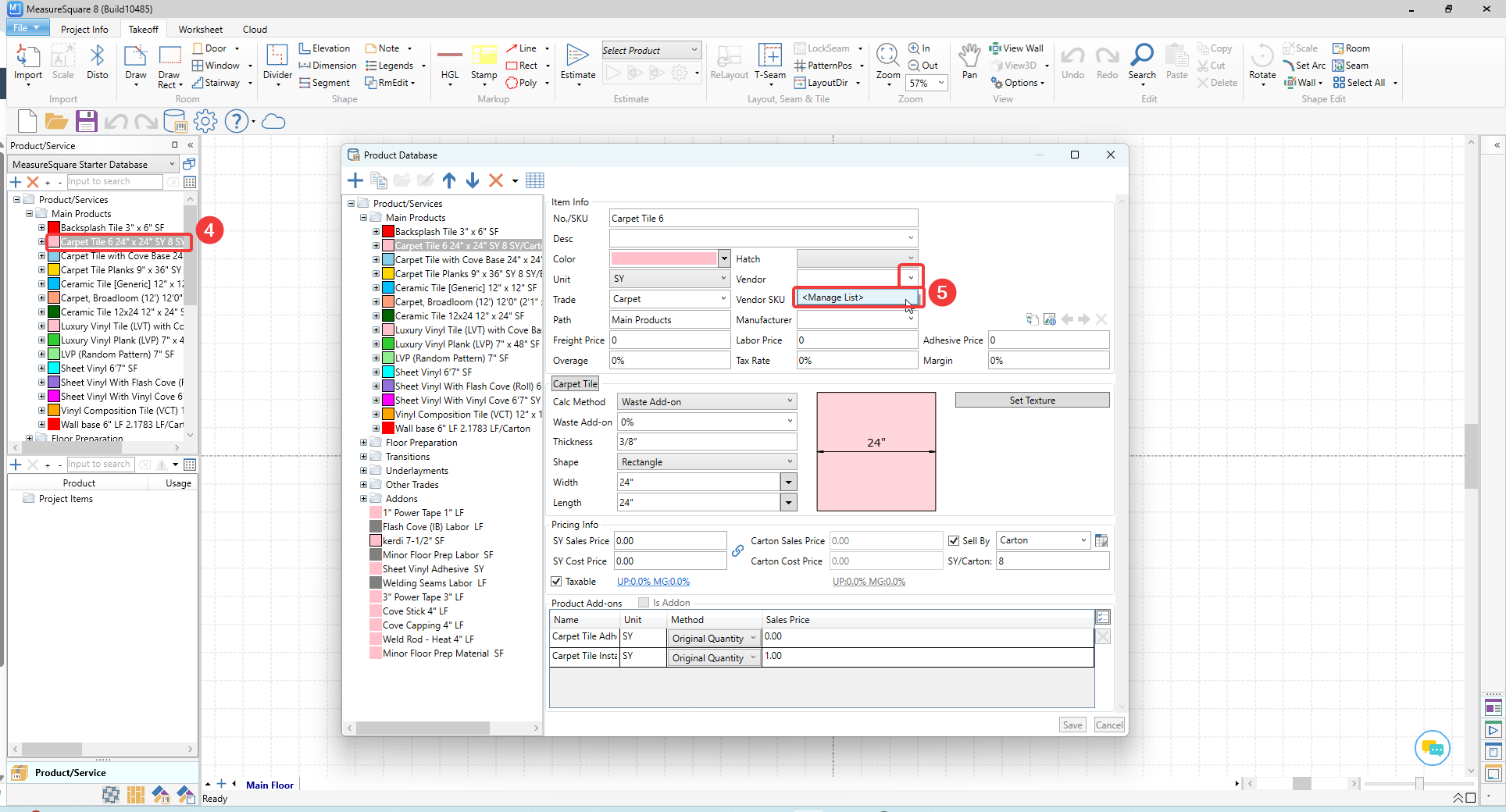The height and width of the screenshot is (812, 1506).
Task: Adjust the zoom slider at bottom right
Action: [1419, 783]
